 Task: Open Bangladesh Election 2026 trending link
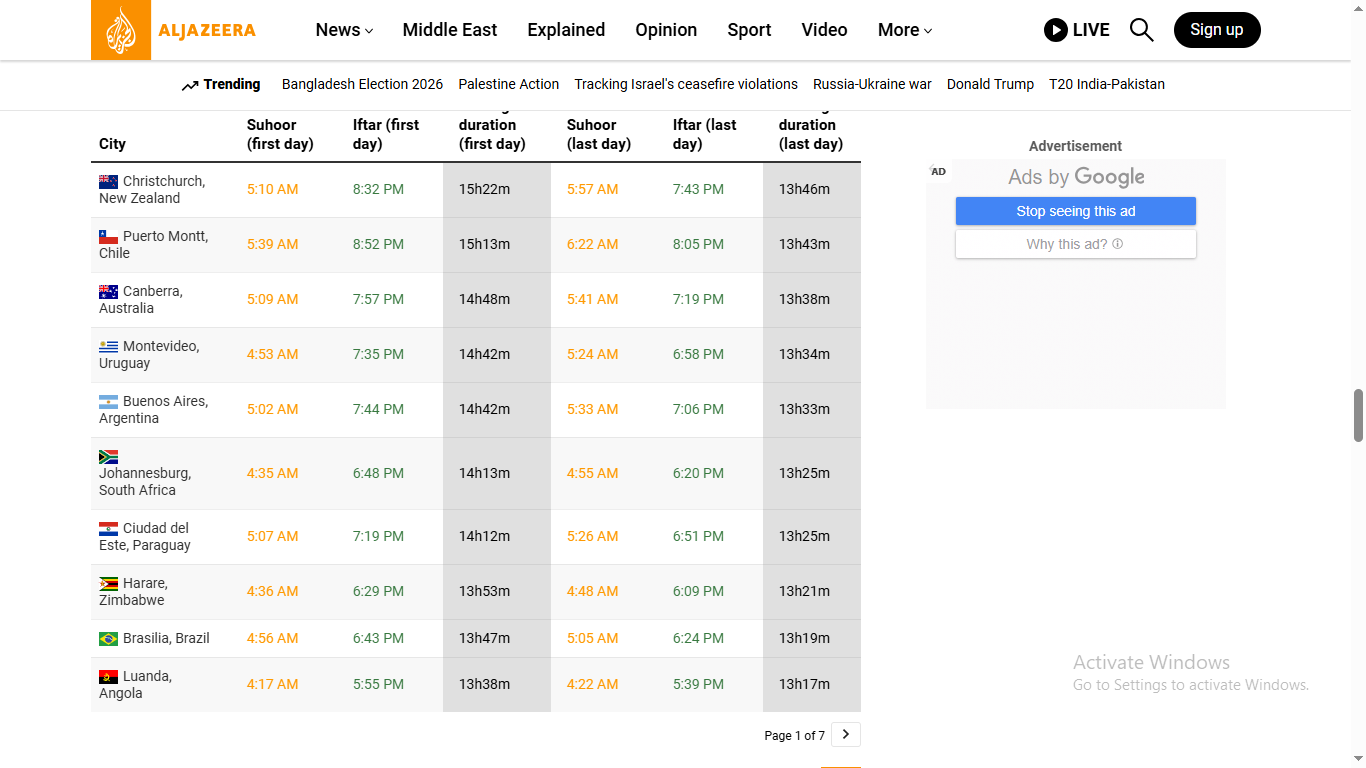[362, 84]
